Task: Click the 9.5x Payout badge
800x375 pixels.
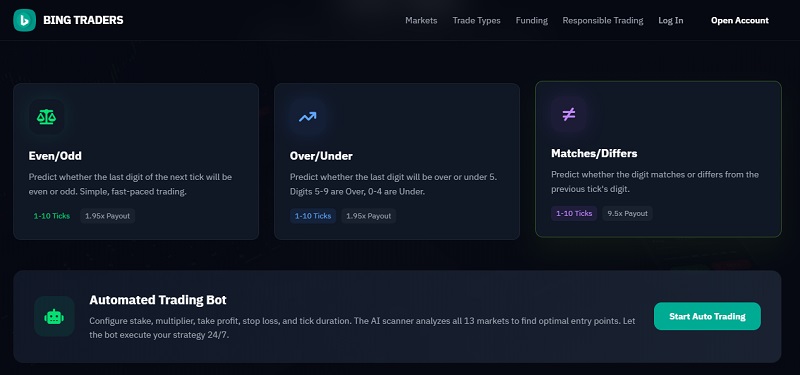Action: (x=628, y=213)
